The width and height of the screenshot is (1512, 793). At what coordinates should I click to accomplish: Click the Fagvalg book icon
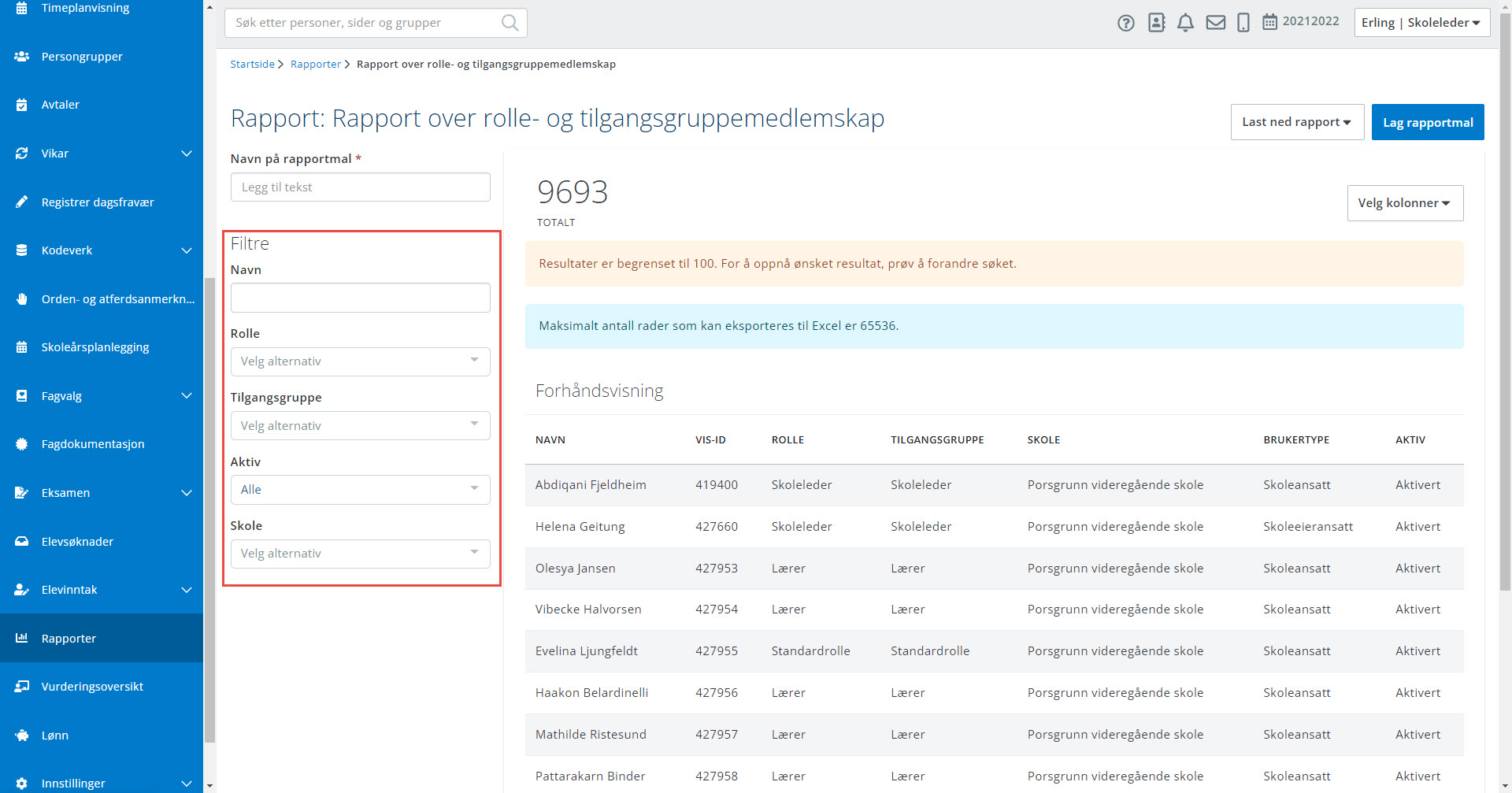[x=22, y=396]
